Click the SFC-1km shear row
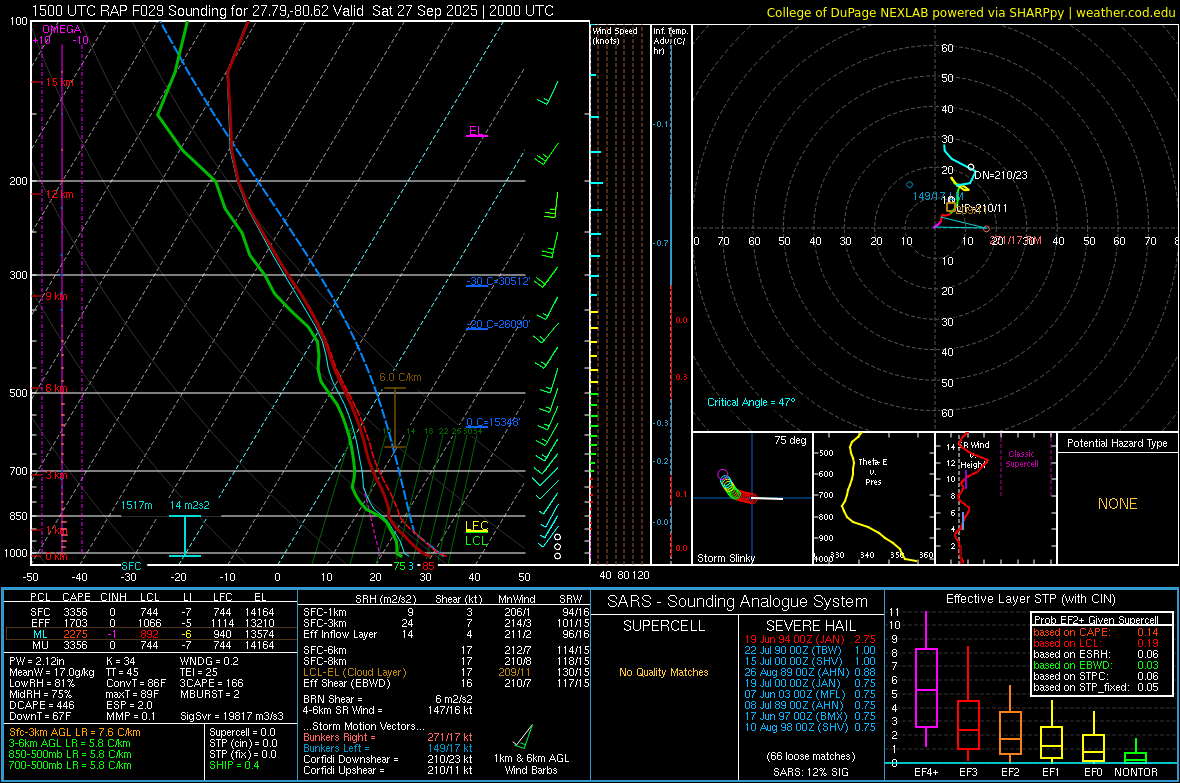 coord(446,612)
